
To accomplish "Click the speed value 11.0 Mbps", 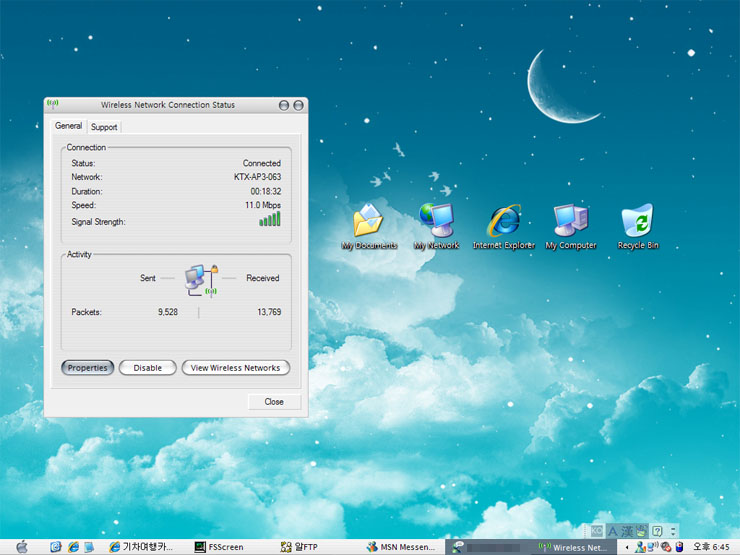I will (263, 205).
